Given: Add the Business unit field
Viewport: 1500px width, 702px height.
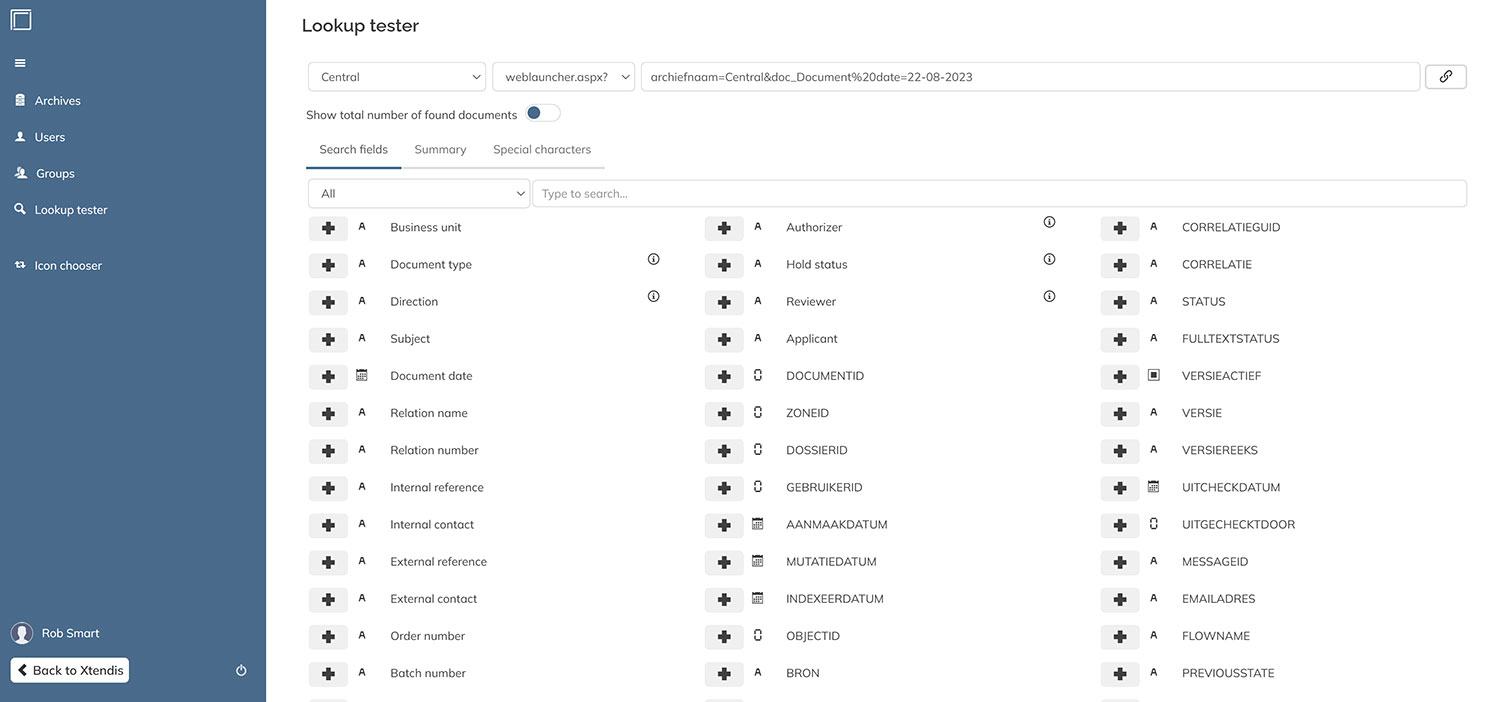Looking at the screenshot, I should click(328, 228).
